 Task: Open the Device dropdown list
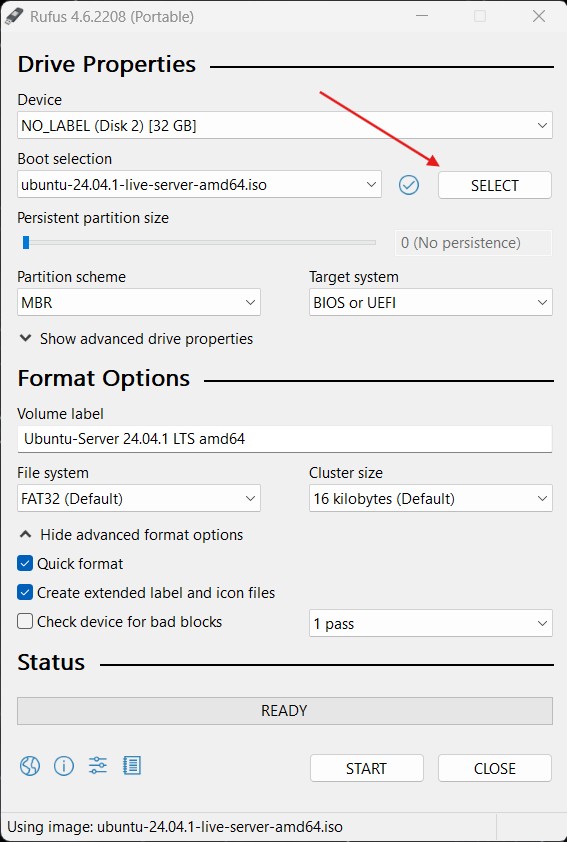tap(285, 125)
